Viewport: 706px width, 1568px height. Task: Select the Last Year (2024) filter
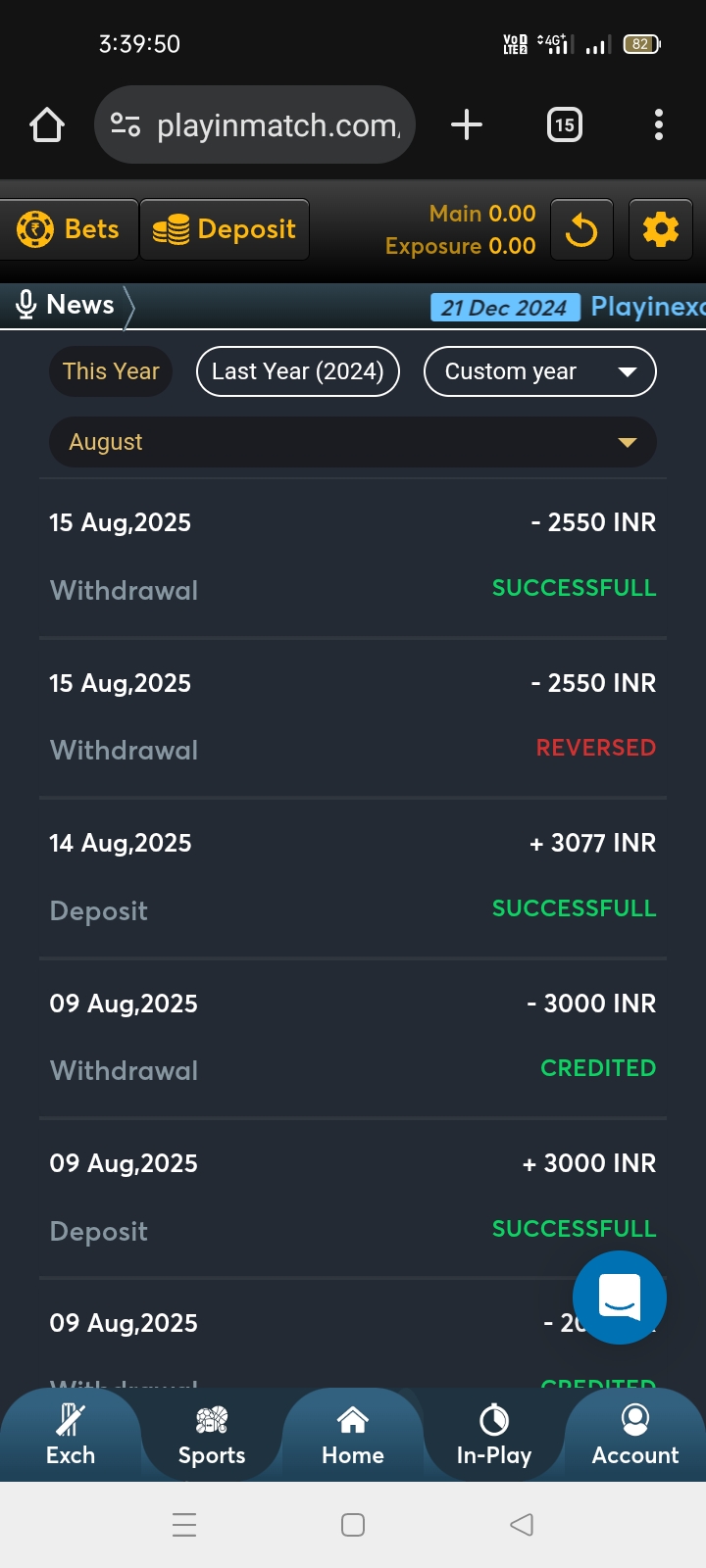tap(297, 371)
